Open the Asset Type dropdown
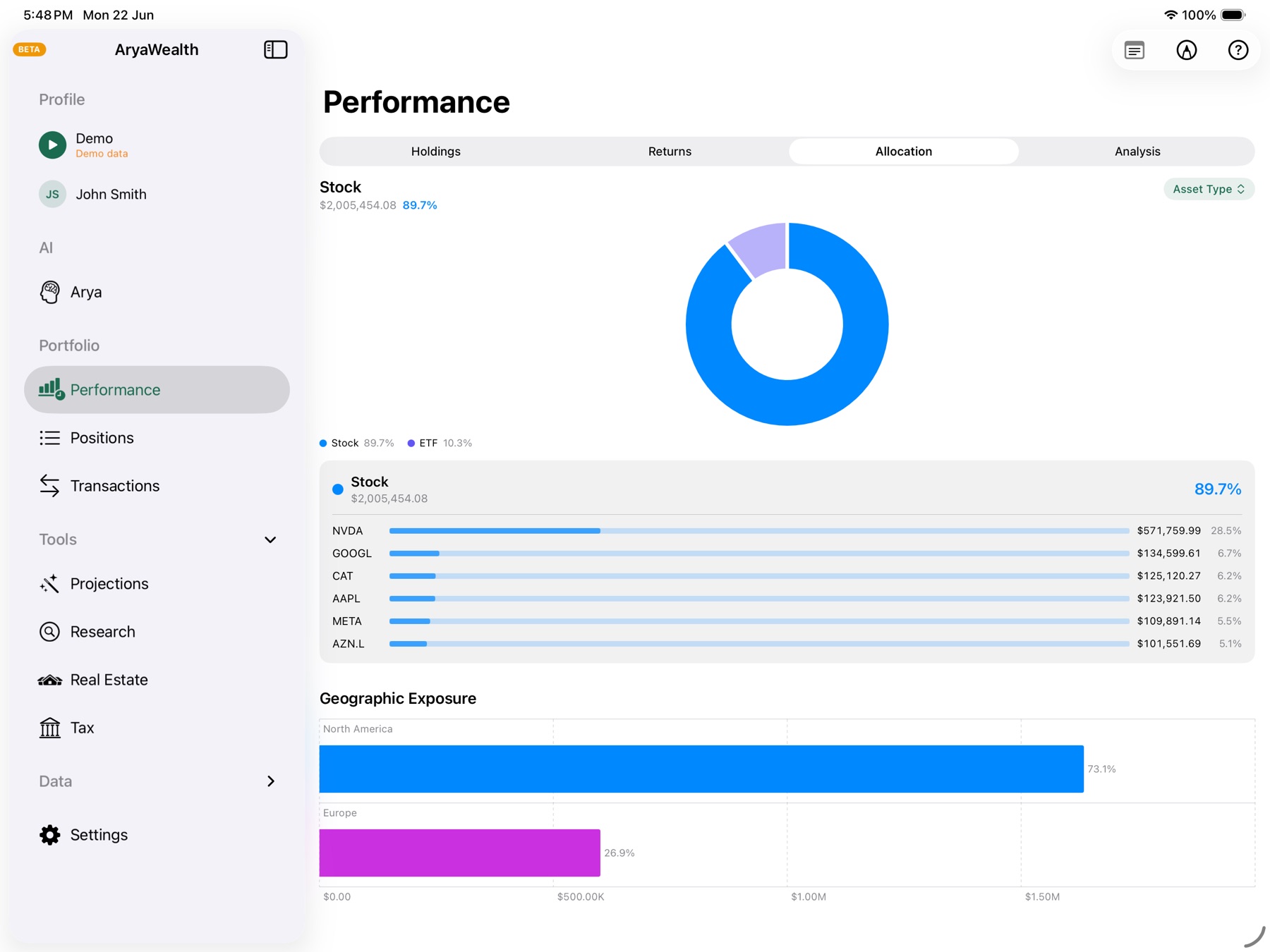Image resolution: width=1270 pixels, height=952 pixels. 1208,189
